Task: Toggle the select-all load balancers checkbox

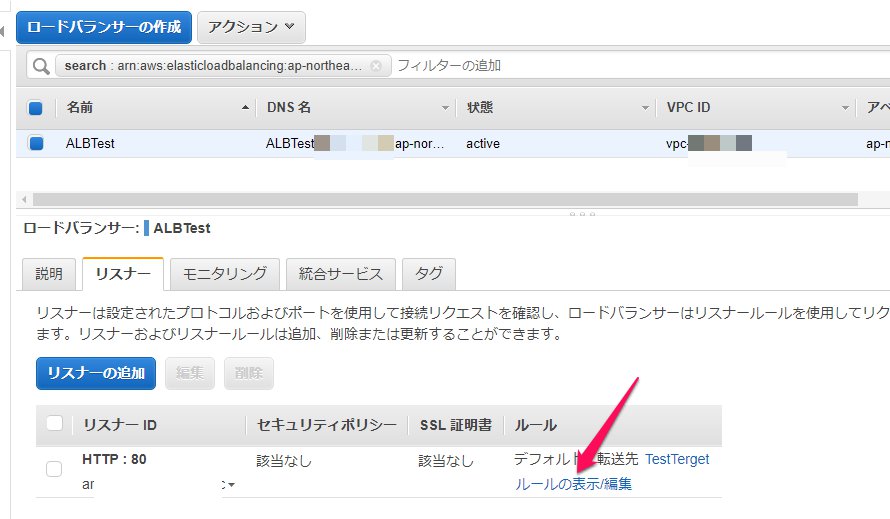Action: [36, 108]
